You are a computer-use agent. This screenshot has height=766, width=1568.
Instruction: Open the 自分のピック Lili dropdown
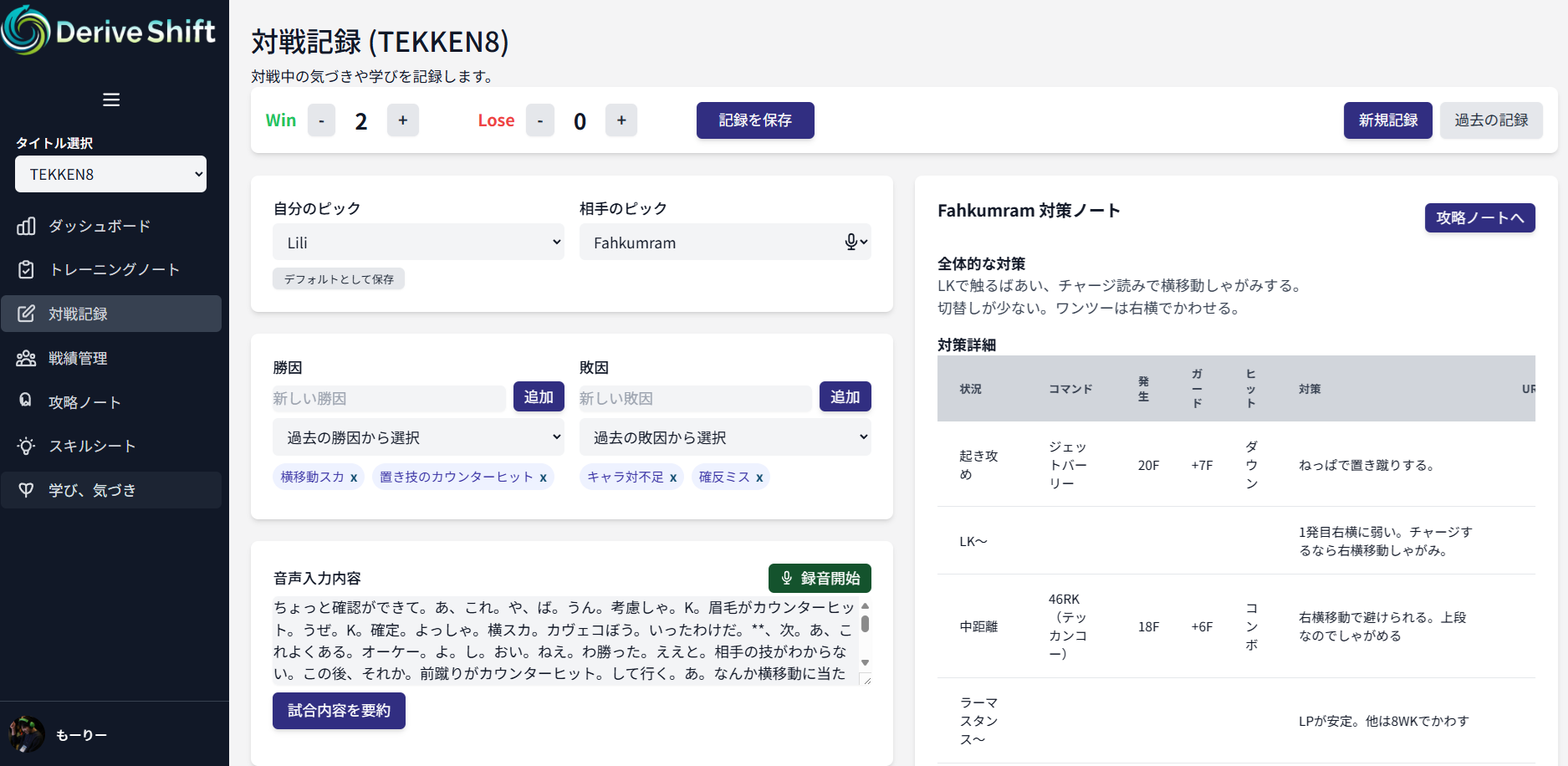point(418,243)
